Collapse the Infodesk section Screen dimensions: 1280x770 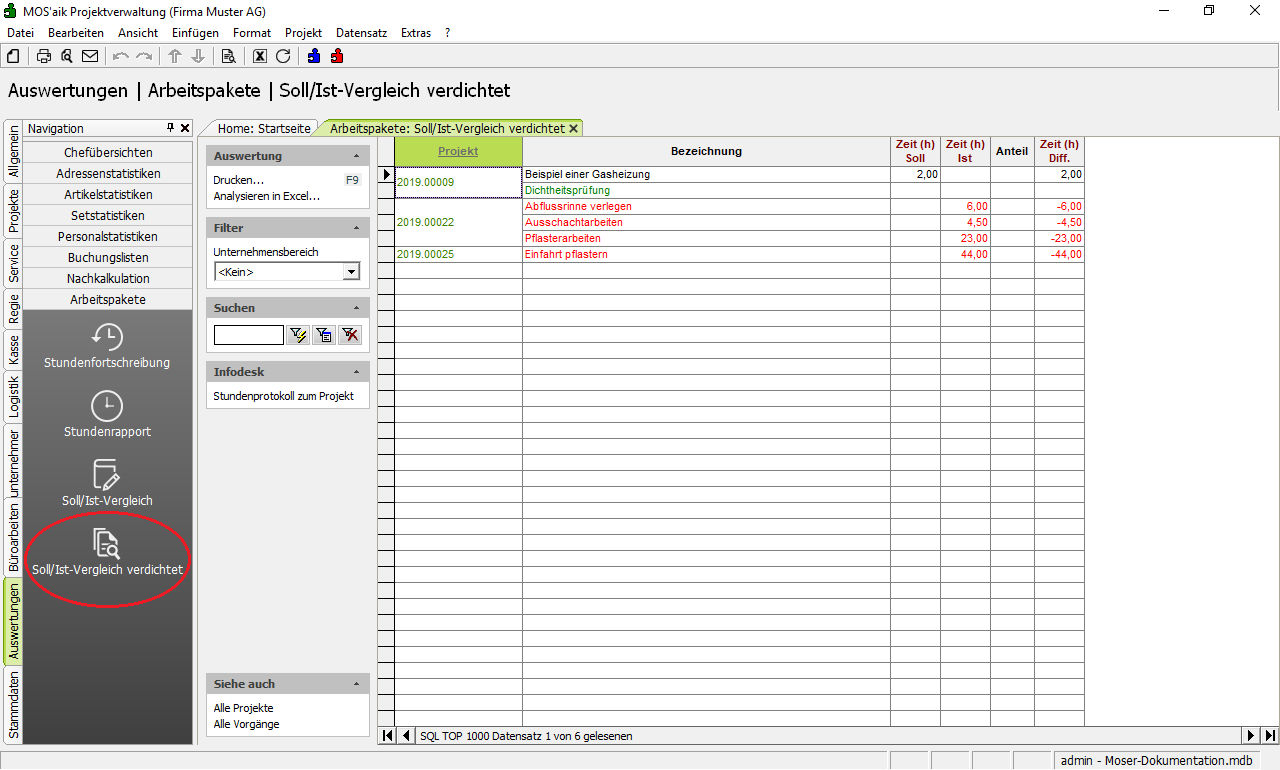coord(356,372)
